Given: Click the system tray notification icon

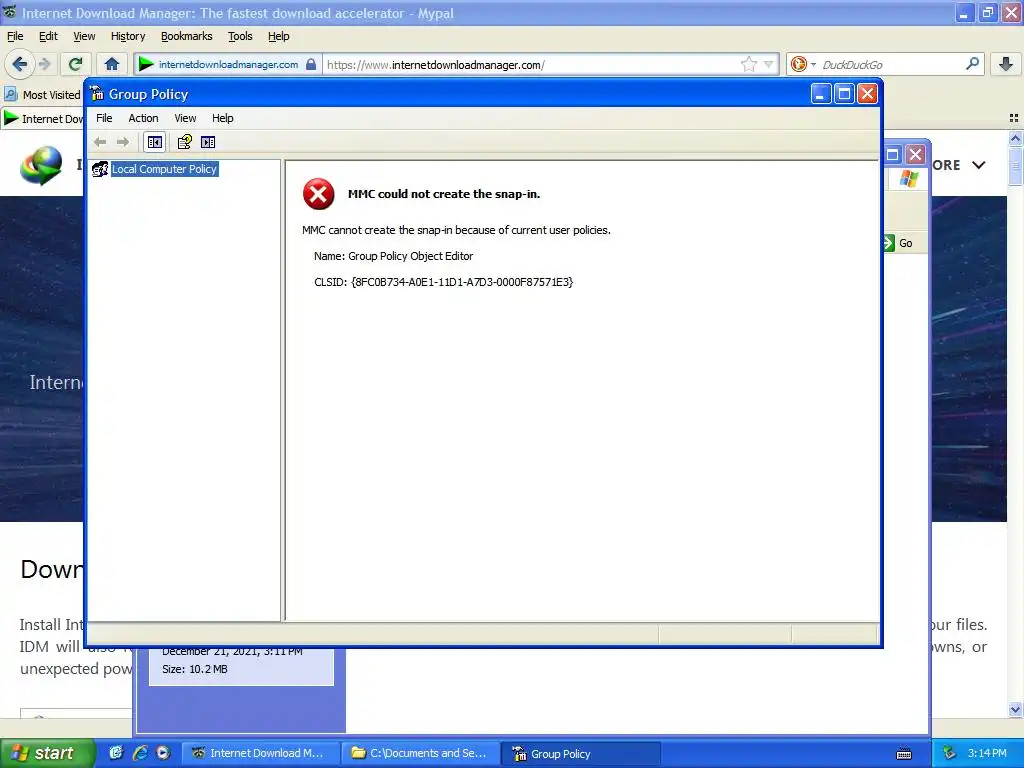Looking at the screenshot, I should point(950,754).
